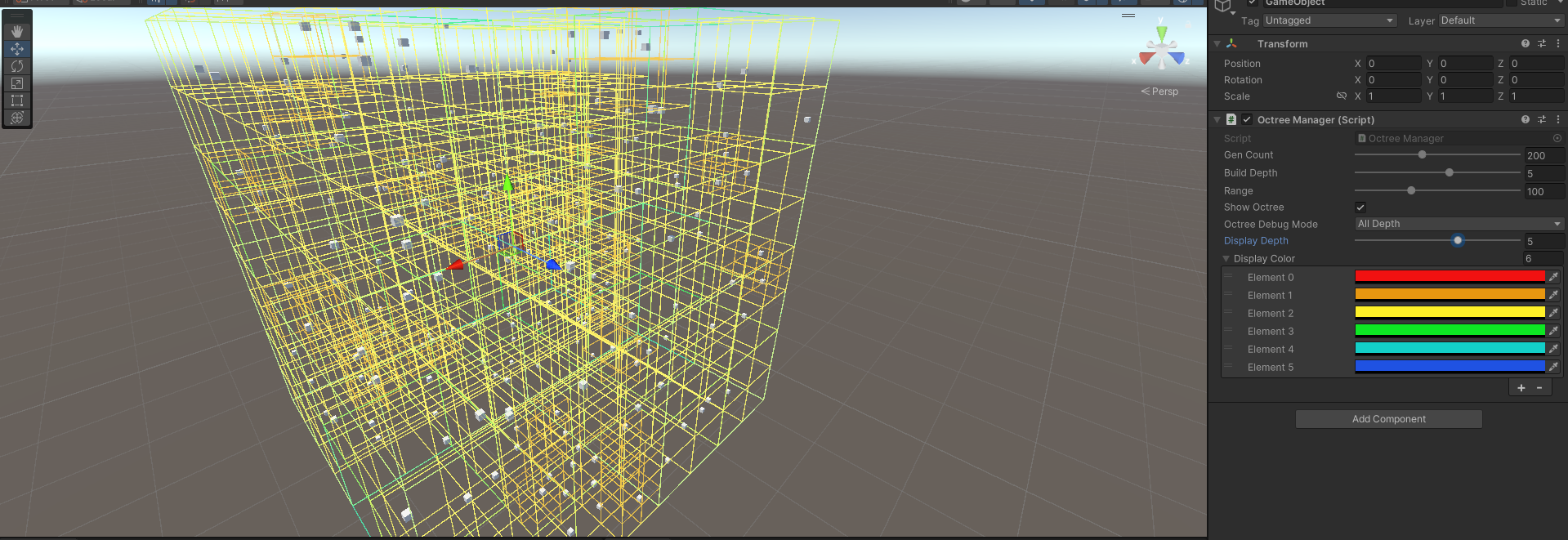The height and width of the screenshot is (540, 1568).
Task: Click the red X cone on scene orientation gizmo
Action: tap(1147, 58)
